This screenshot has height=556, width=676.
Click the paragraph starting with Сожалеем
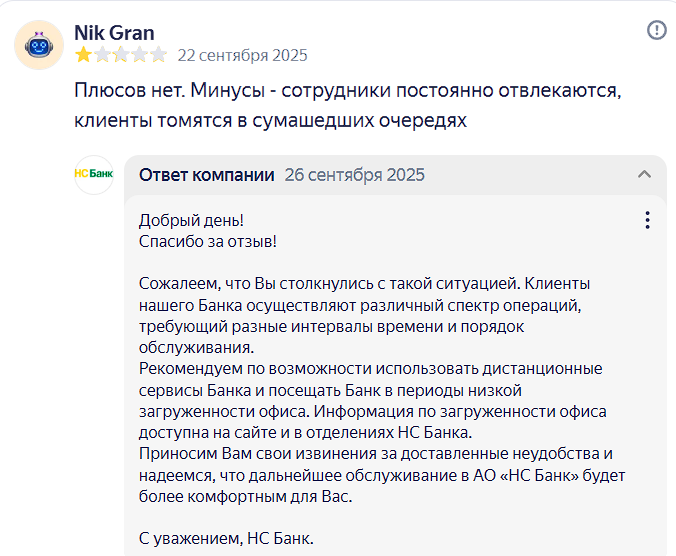364,315
